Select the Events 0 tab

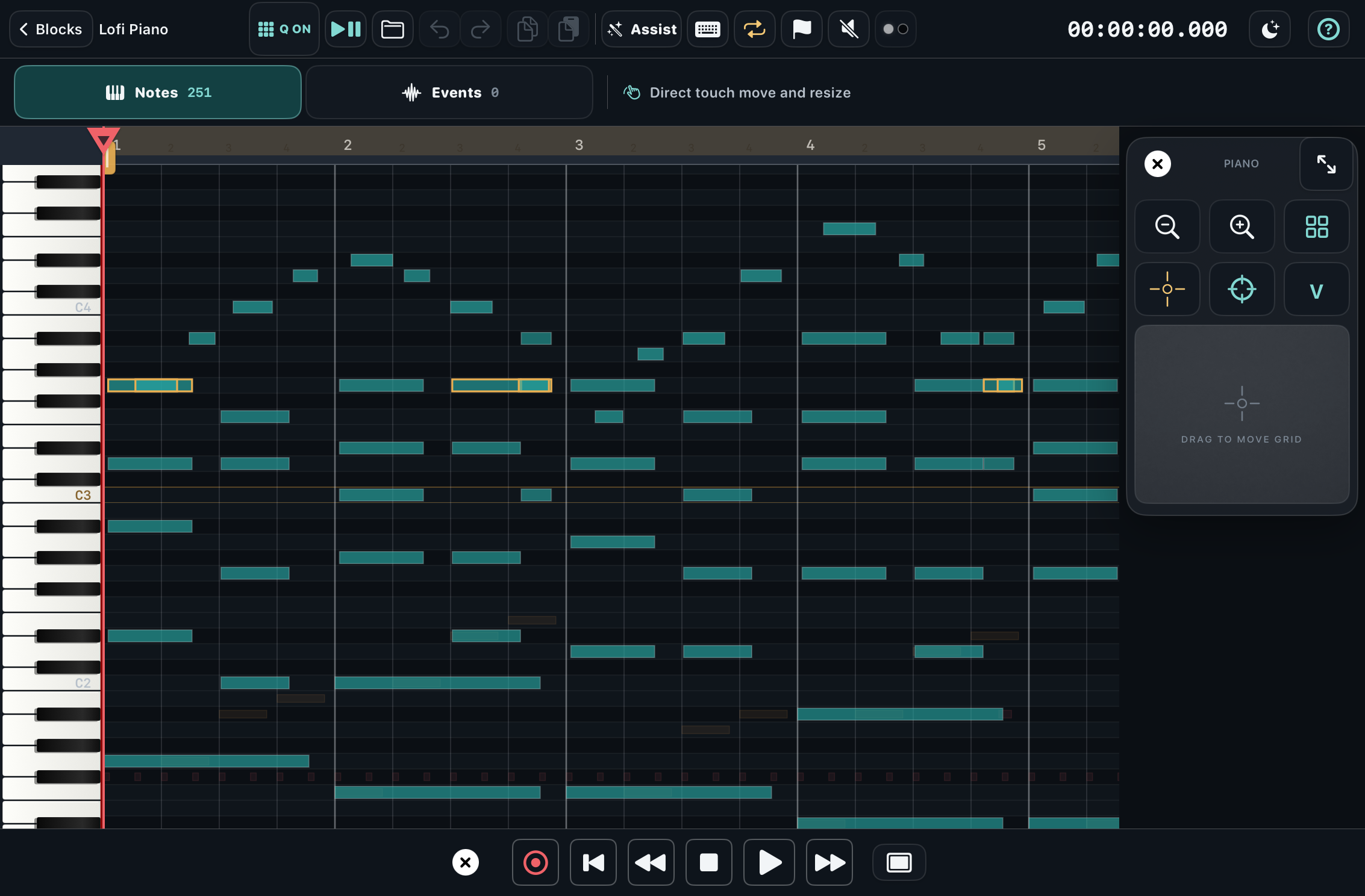coord(449,92)
